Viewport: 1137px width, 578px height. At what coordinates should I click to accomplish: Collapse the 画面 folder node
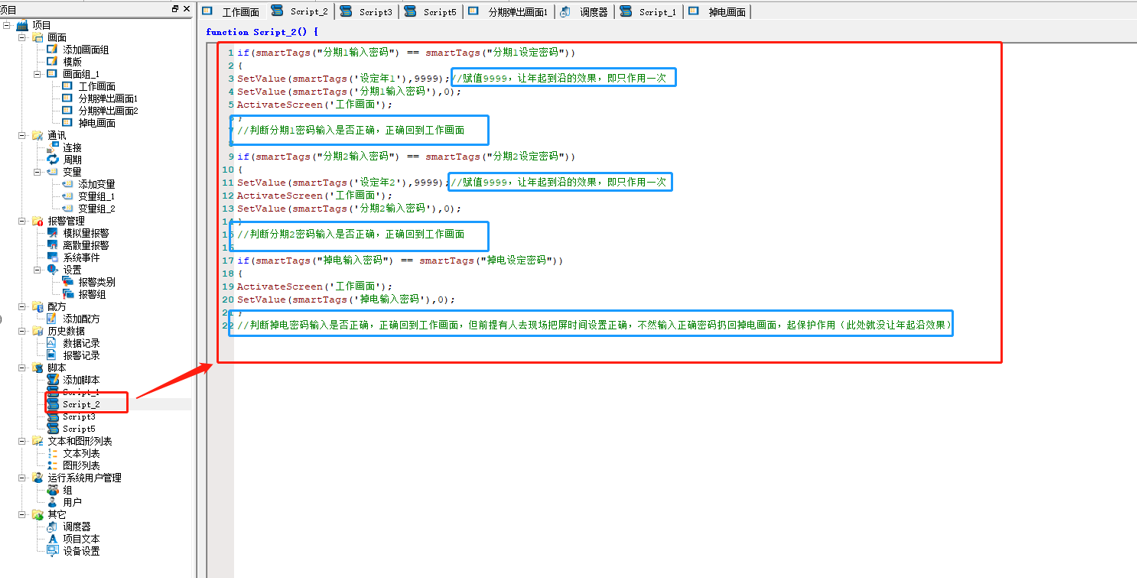pyautogui.click(x=22, y=37)
